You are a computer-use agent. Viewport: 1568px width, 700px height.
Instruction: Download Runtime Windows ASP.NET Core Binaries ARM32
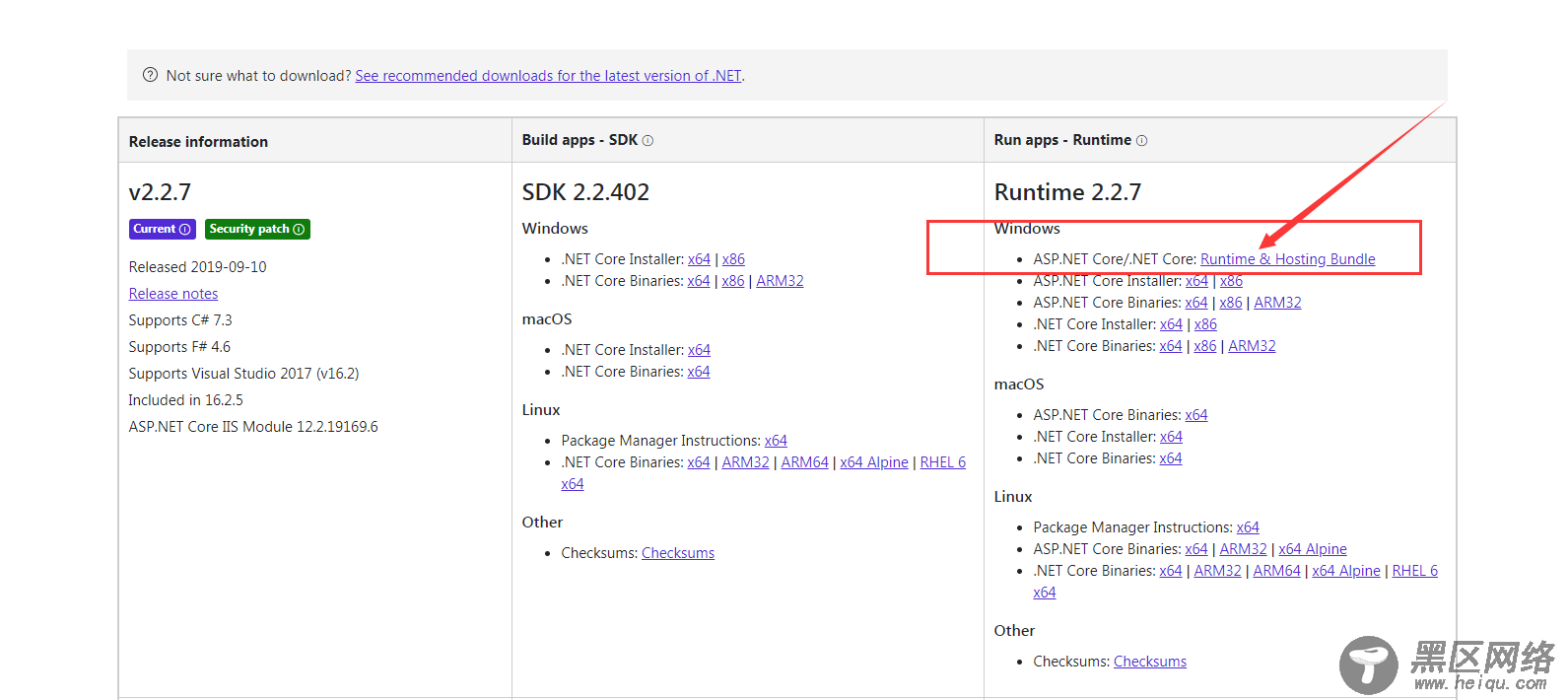click(x=1277, y=303)
